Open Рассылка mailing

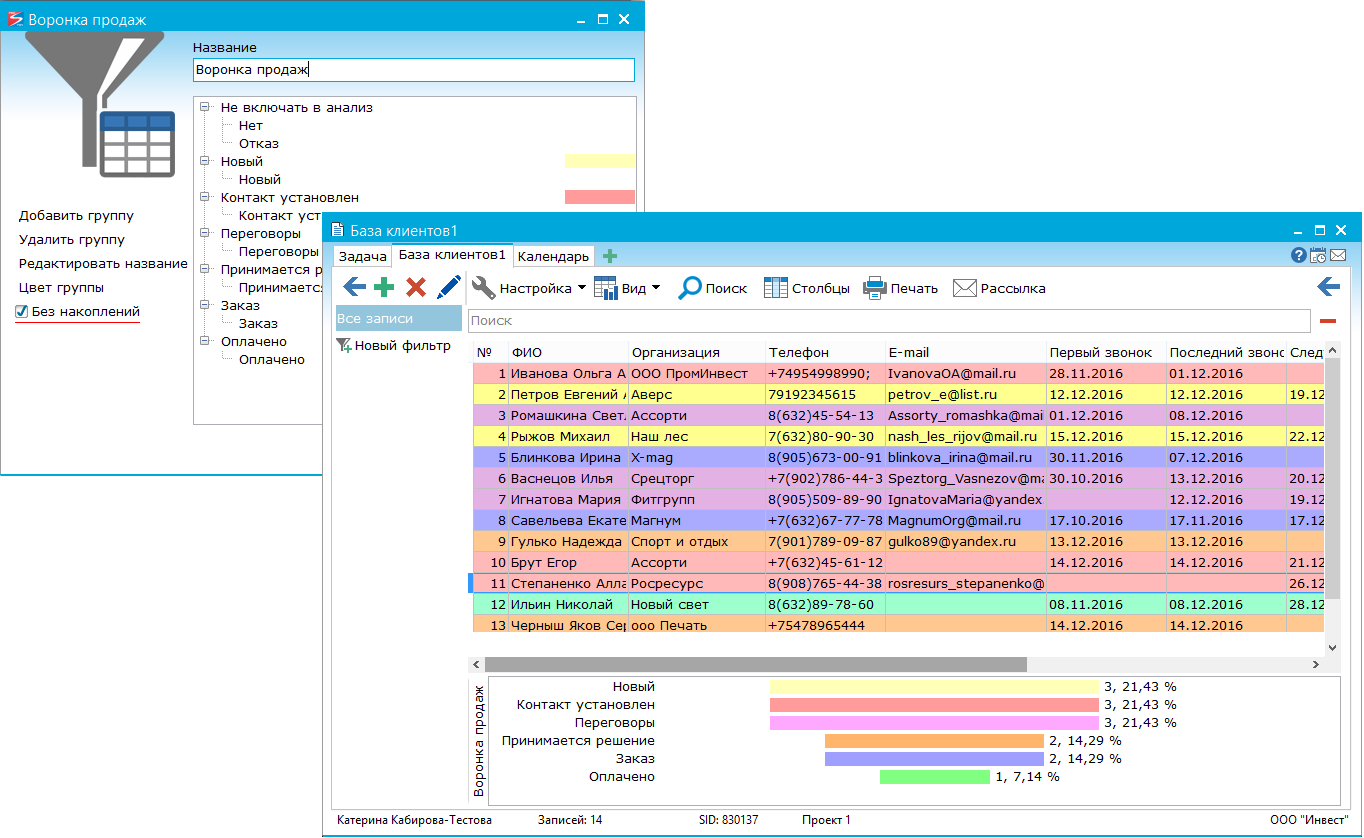(999, 288)
